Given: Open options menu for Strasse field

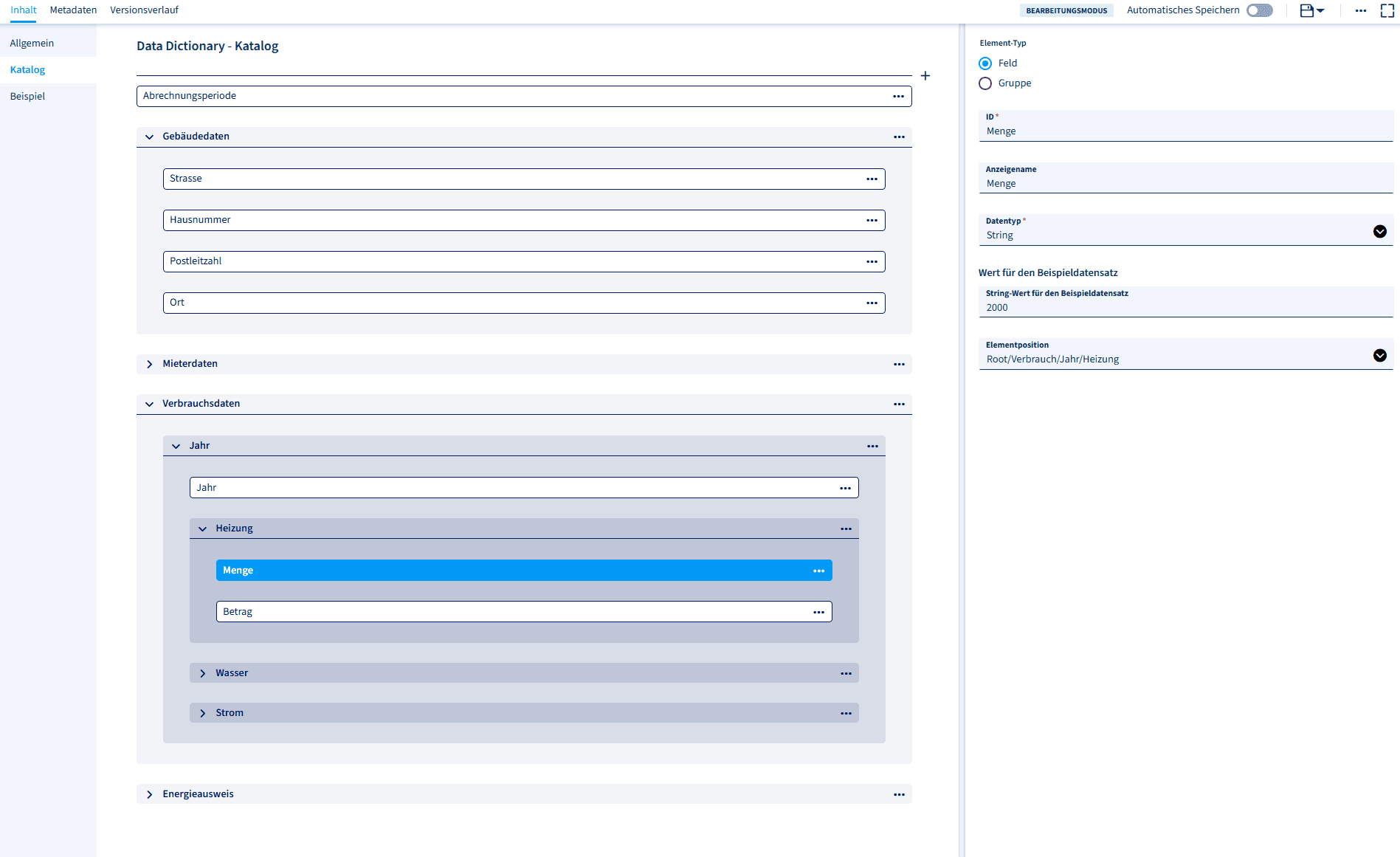Looking at the screenshot, I should pos(872,179).
